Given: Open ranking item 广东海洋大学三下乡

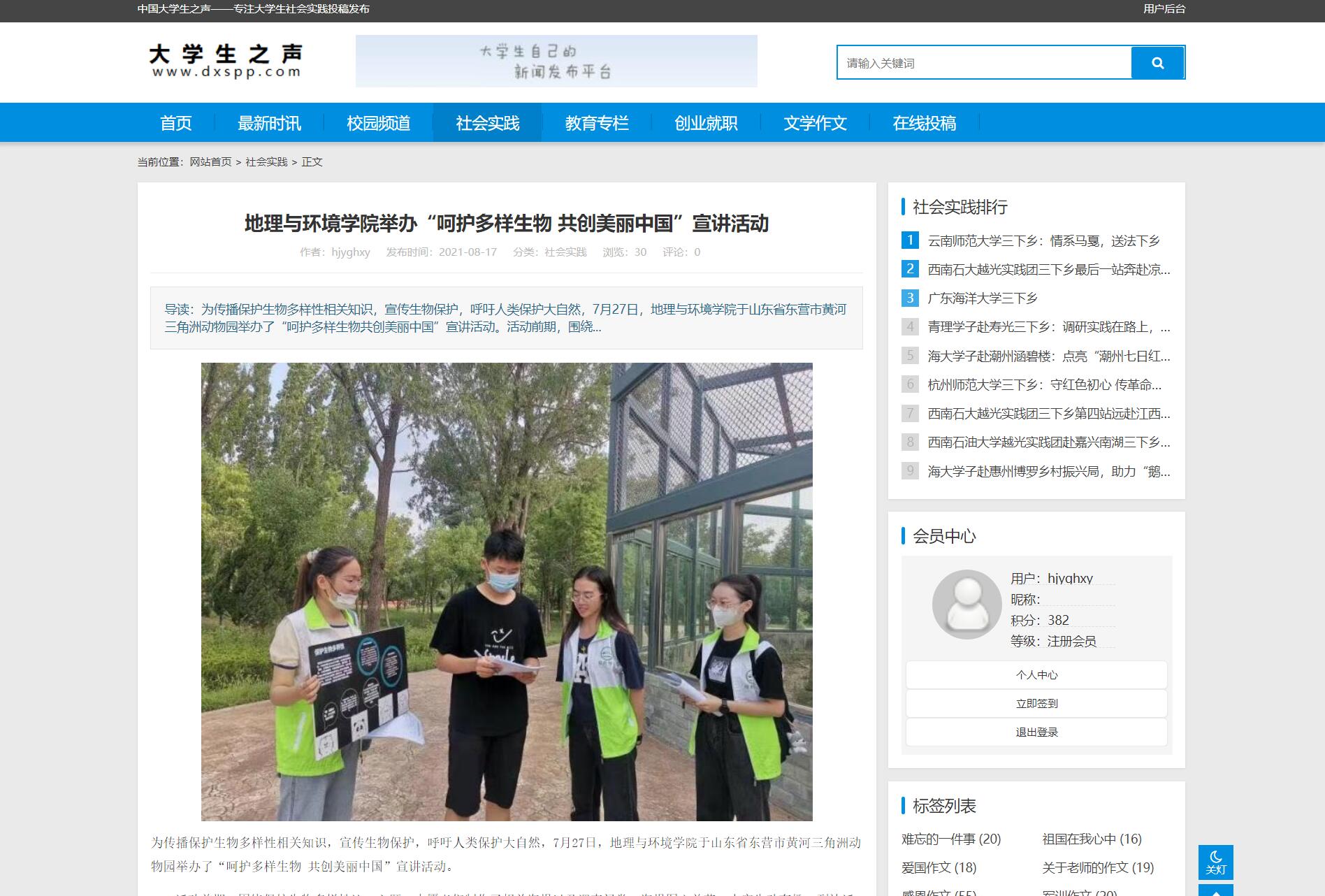Looking at the screenshot, I should 982,298.
